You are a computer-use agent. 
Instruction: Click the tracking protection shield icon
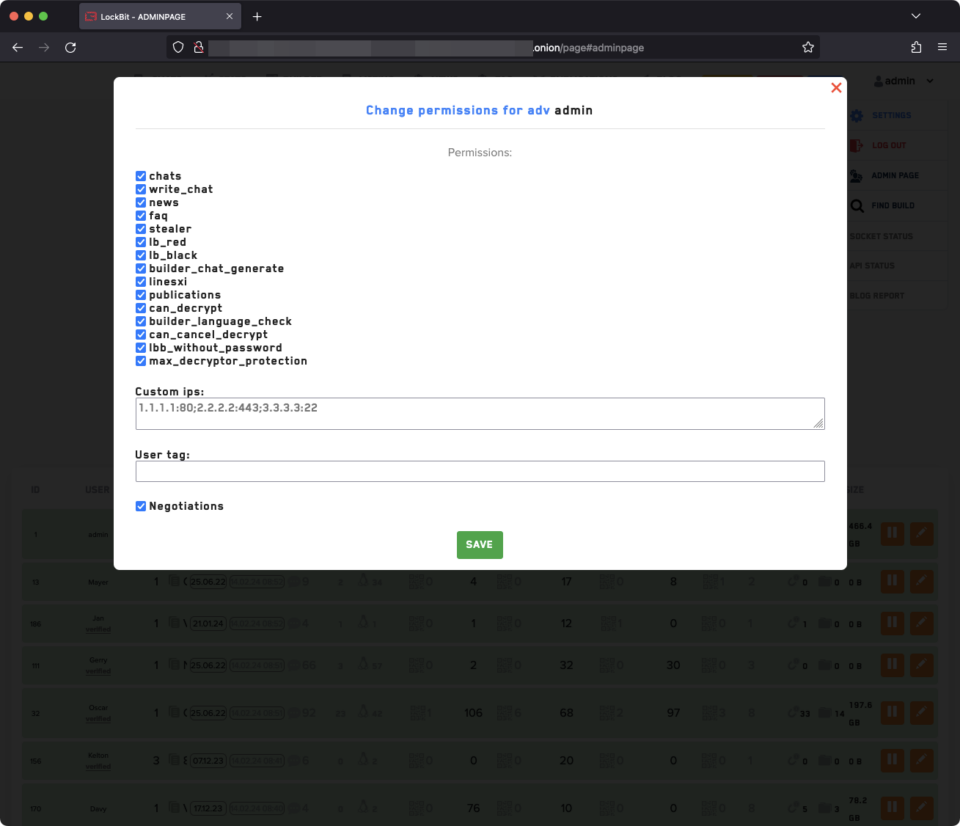coord(178,47)
